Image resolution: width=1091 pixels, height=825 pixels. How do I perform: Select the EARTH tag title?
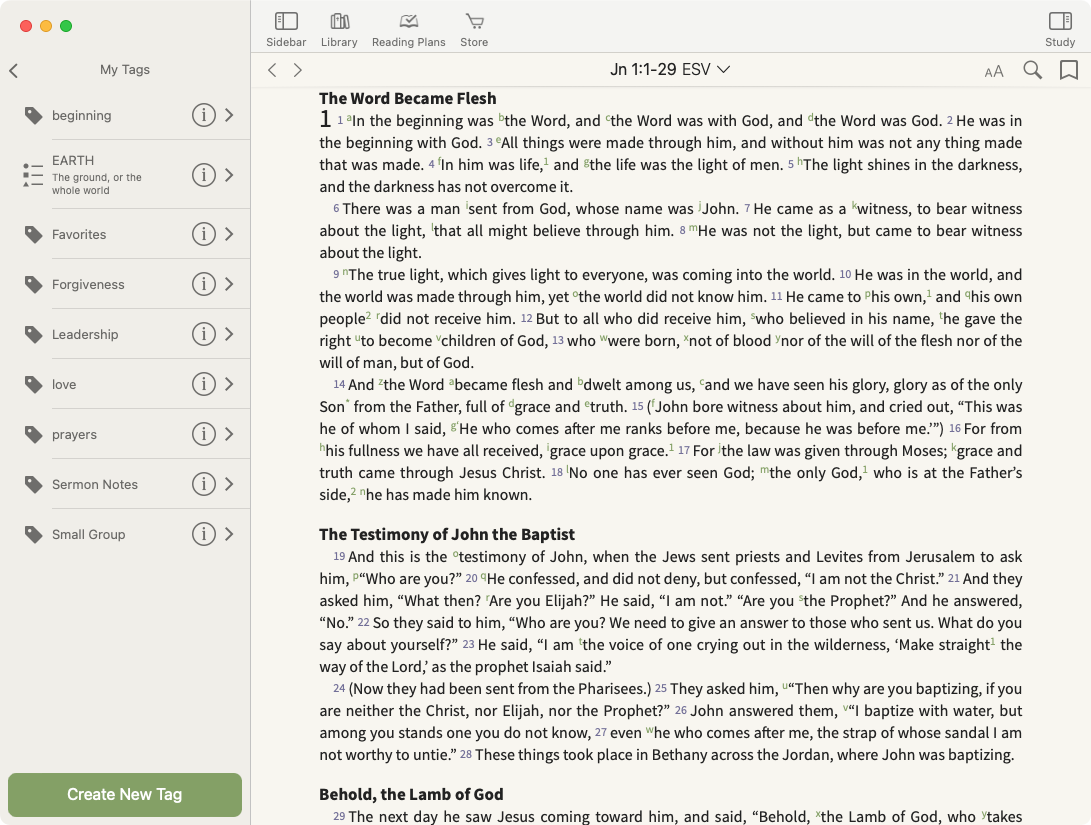(73, 160)
